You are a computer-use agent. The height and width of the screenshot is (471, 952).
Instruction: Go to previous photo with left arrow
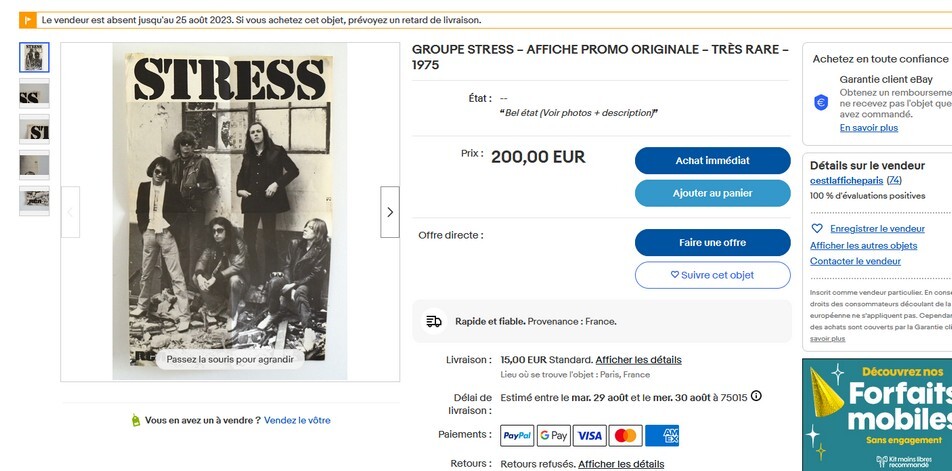(x=70, y=212)
